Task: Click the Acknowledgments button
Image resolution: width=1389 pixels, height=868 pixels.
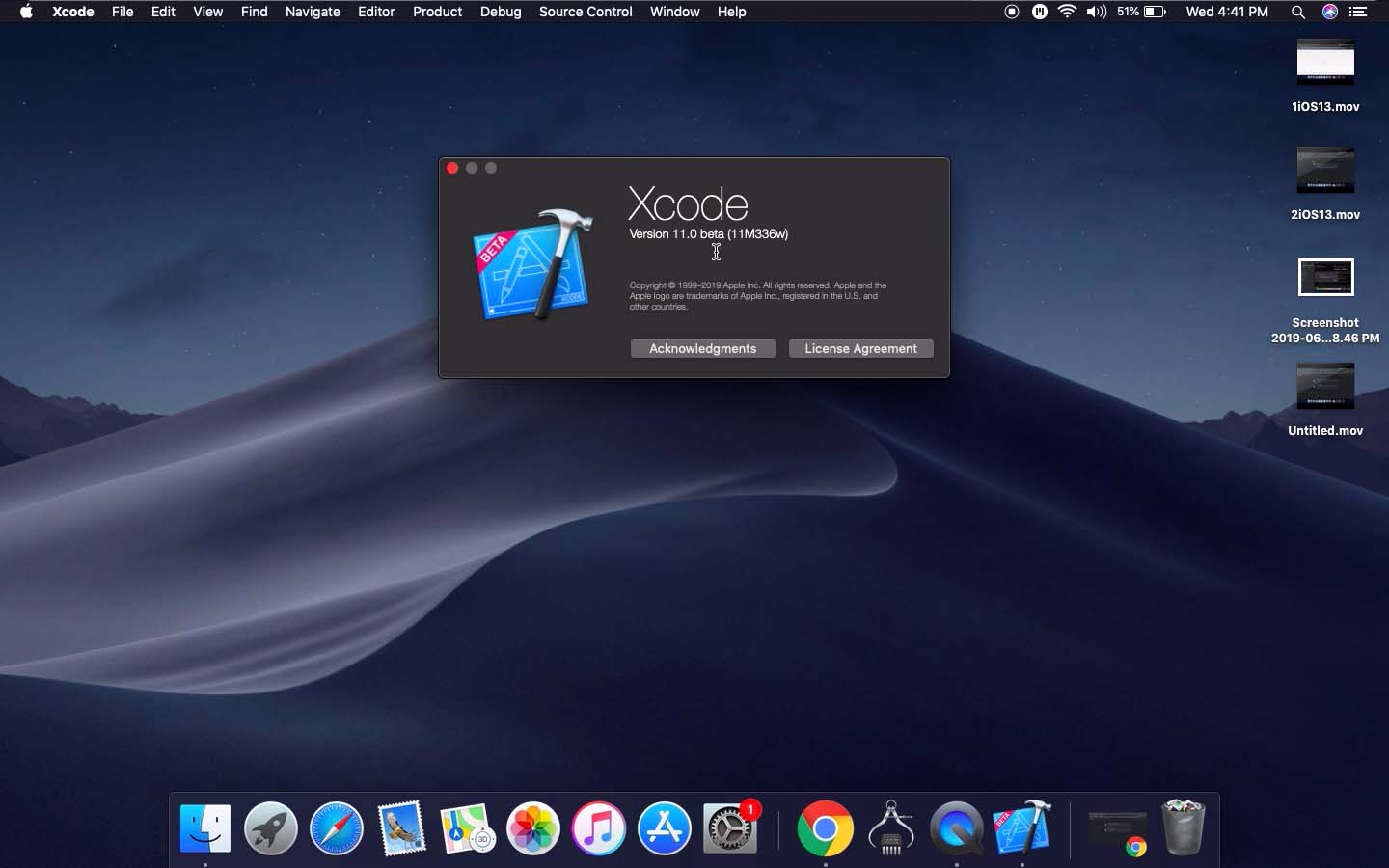Action: click(x=702, y=348)
